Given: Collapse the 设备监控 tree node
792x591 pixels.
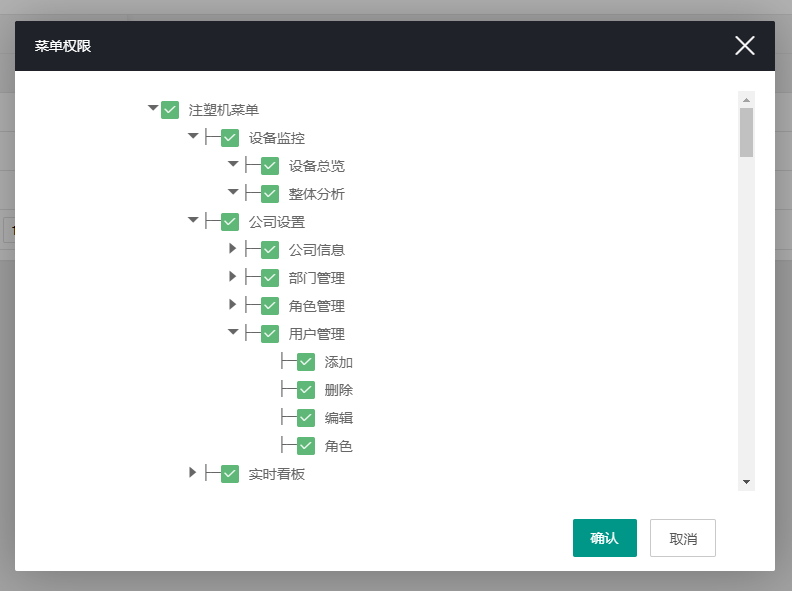Looking at the screenshot, I should pos(193,136).
